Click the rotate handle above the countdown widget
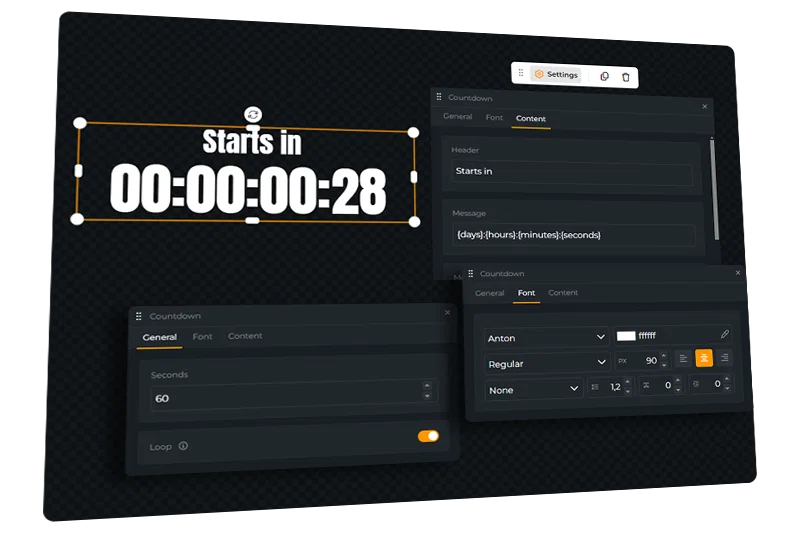This screenshot has height=533, width=800. click(x=253, y=115)
